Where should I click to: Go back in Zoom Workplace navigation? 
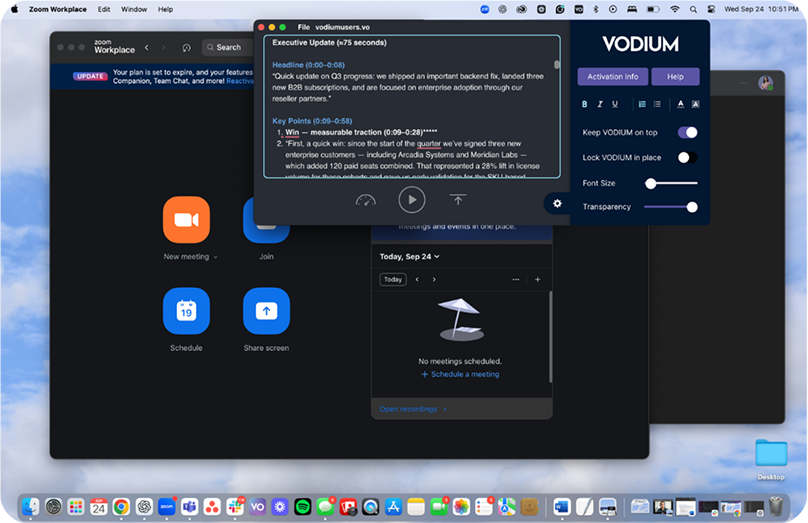click(x=147, y=47)
